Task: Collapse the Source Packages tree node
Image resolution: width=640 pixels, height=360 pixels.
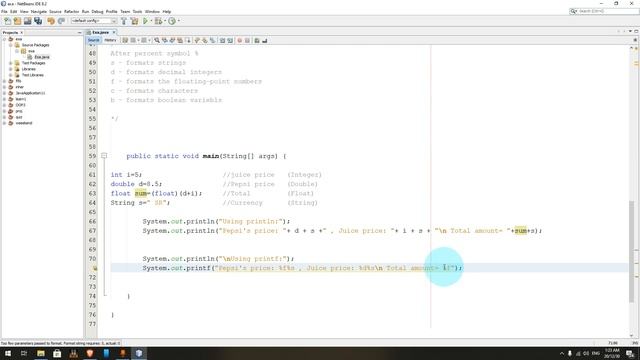Action: point(11,45)
